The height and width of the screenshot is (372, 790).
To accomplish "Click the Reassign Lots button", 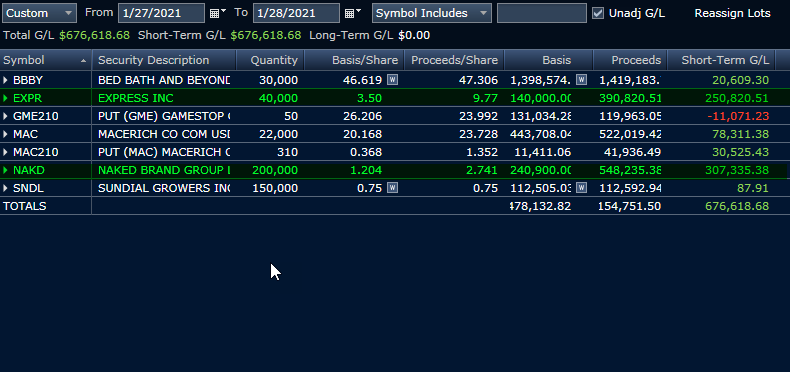I will coord(732,14).
